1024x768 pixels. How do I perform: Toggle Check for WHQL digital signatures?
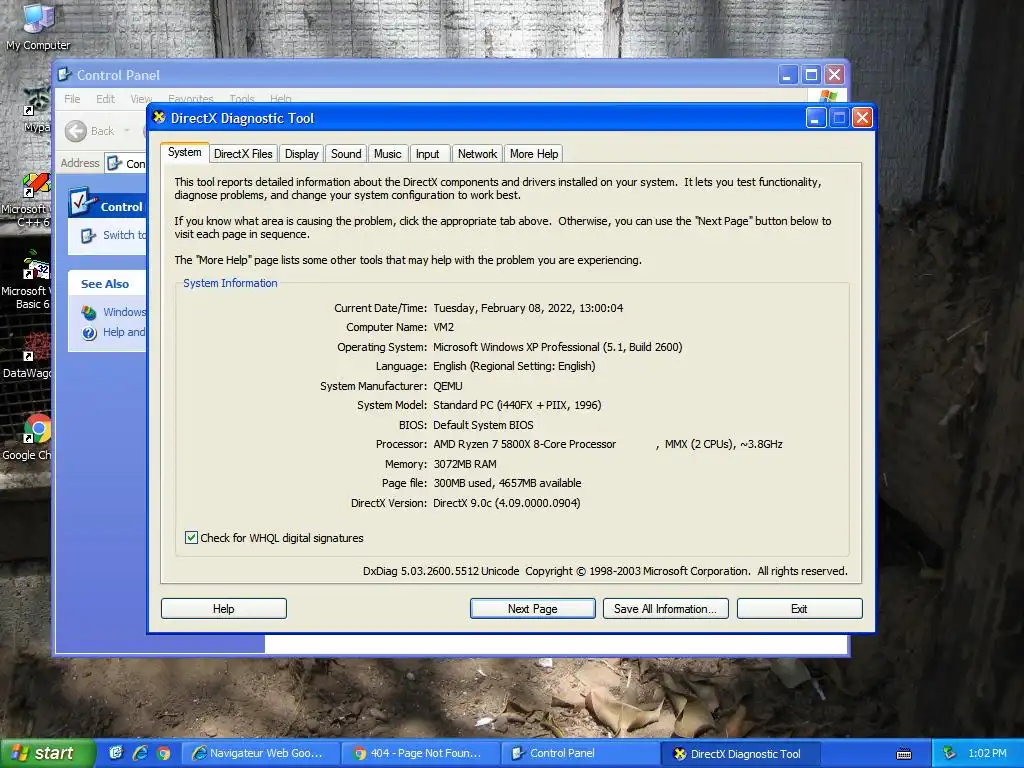pos(191,537)
